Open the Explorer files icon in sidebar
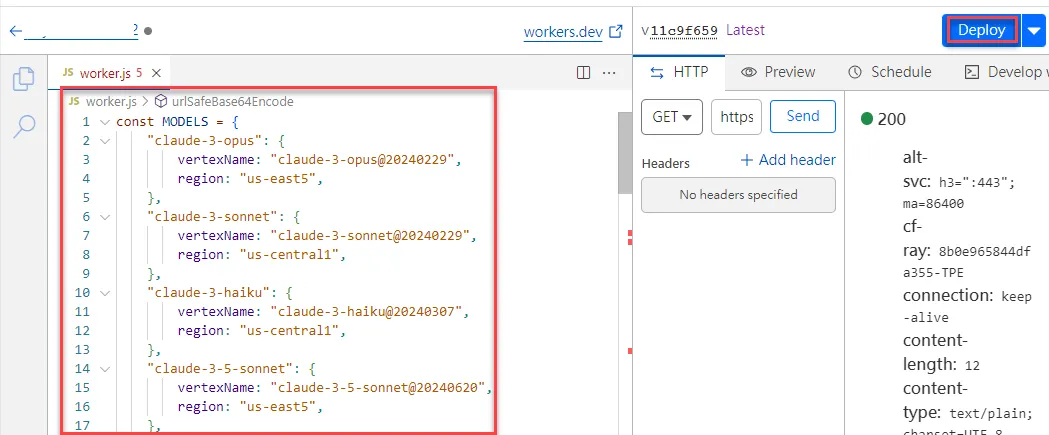The width and height of the screenshot is (1049, 435). click(24, 78)
